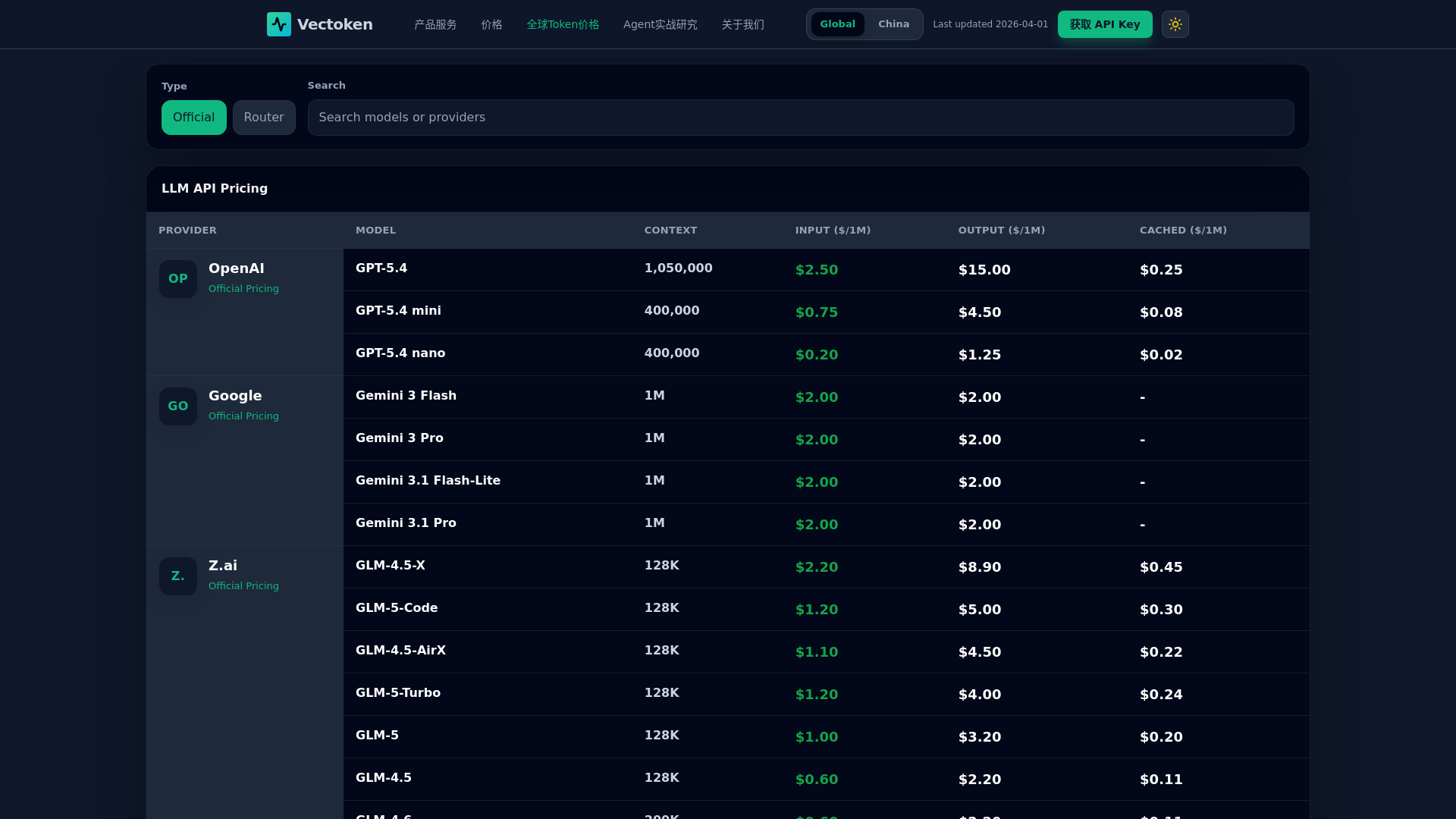This screenshot has width=1456, height=819.
Task: Switch region to Global
Action: coord(838,24)
